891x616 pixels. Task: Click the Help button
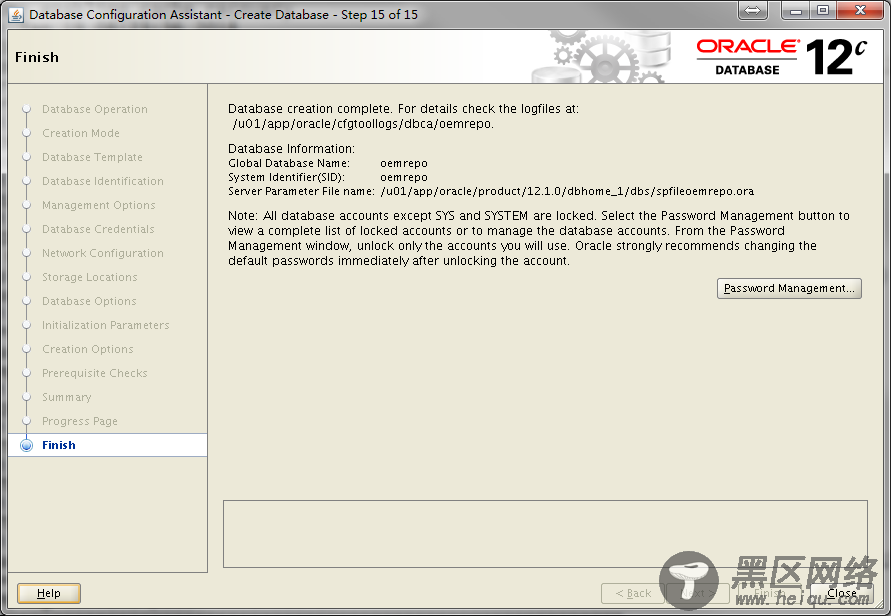(49, 593)
